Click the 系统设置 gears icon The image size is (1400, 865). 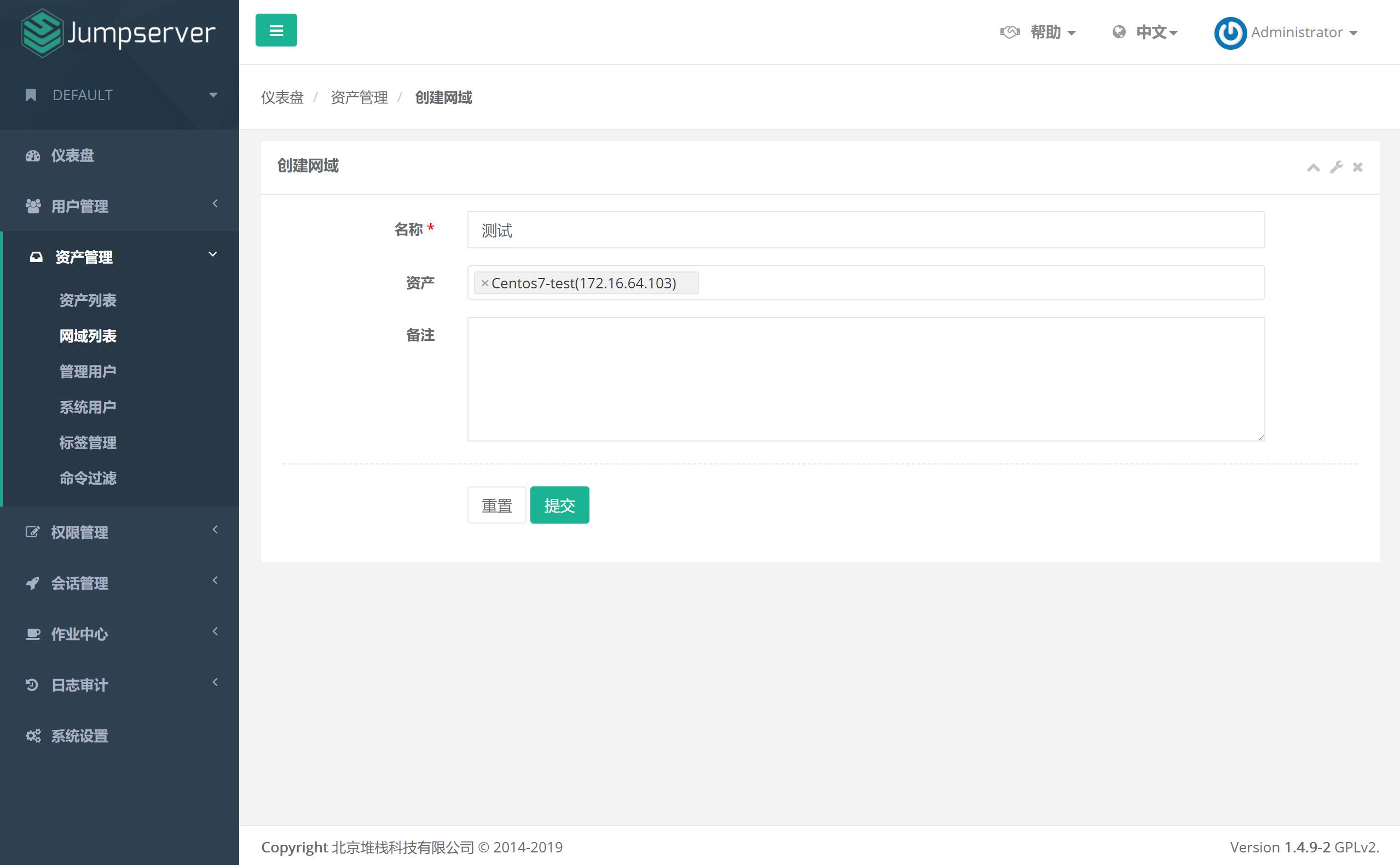[33, 736]
